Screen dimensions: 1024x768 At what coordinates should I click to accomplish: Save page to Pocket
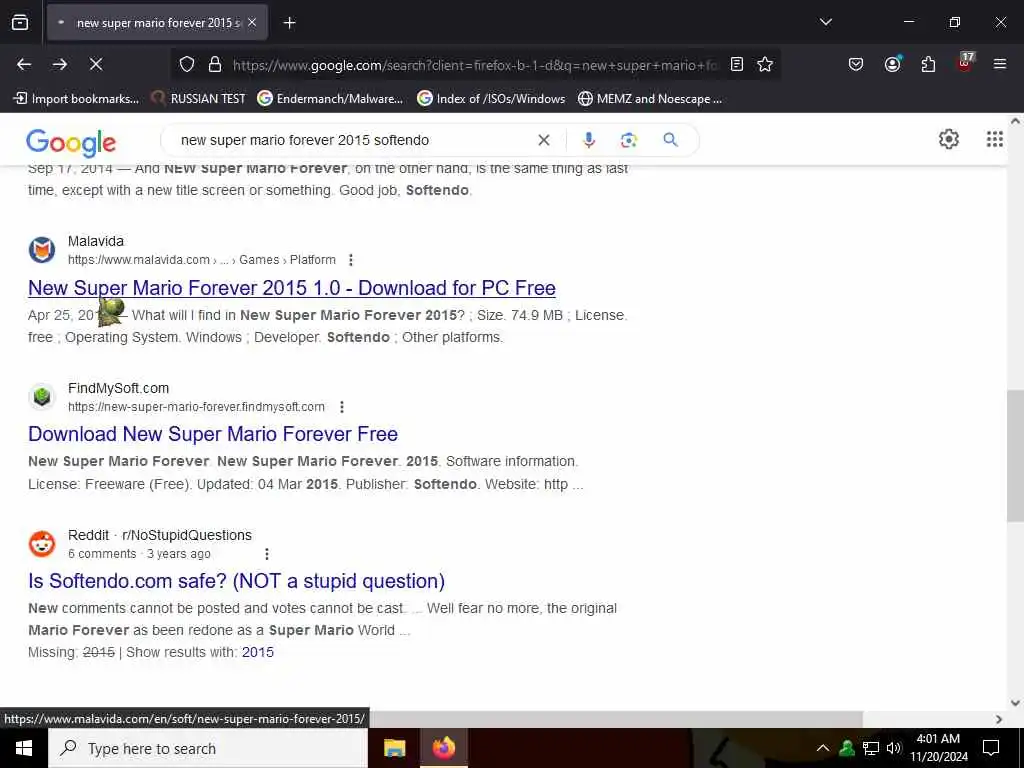click(856, 64)
